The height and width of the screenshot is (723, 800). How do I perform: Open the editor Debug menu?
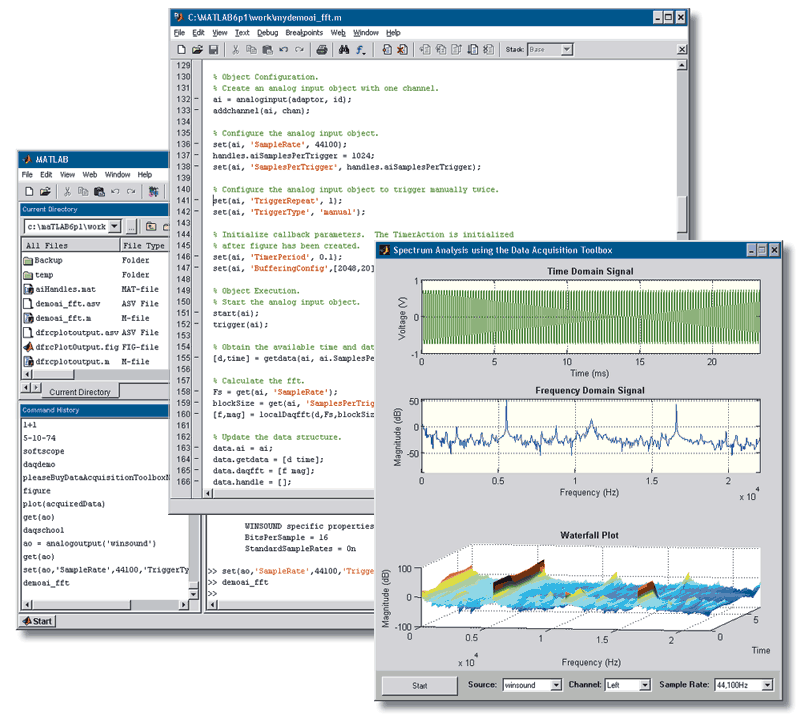click(267, 33)
